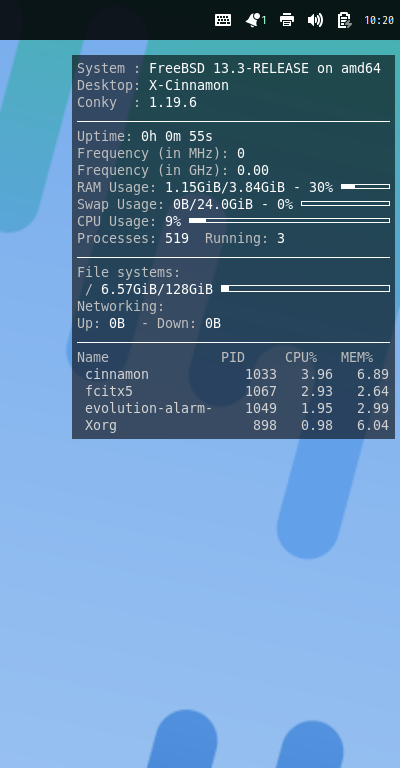Click the CPU Usage 9% value

click(x=173, y=221)
